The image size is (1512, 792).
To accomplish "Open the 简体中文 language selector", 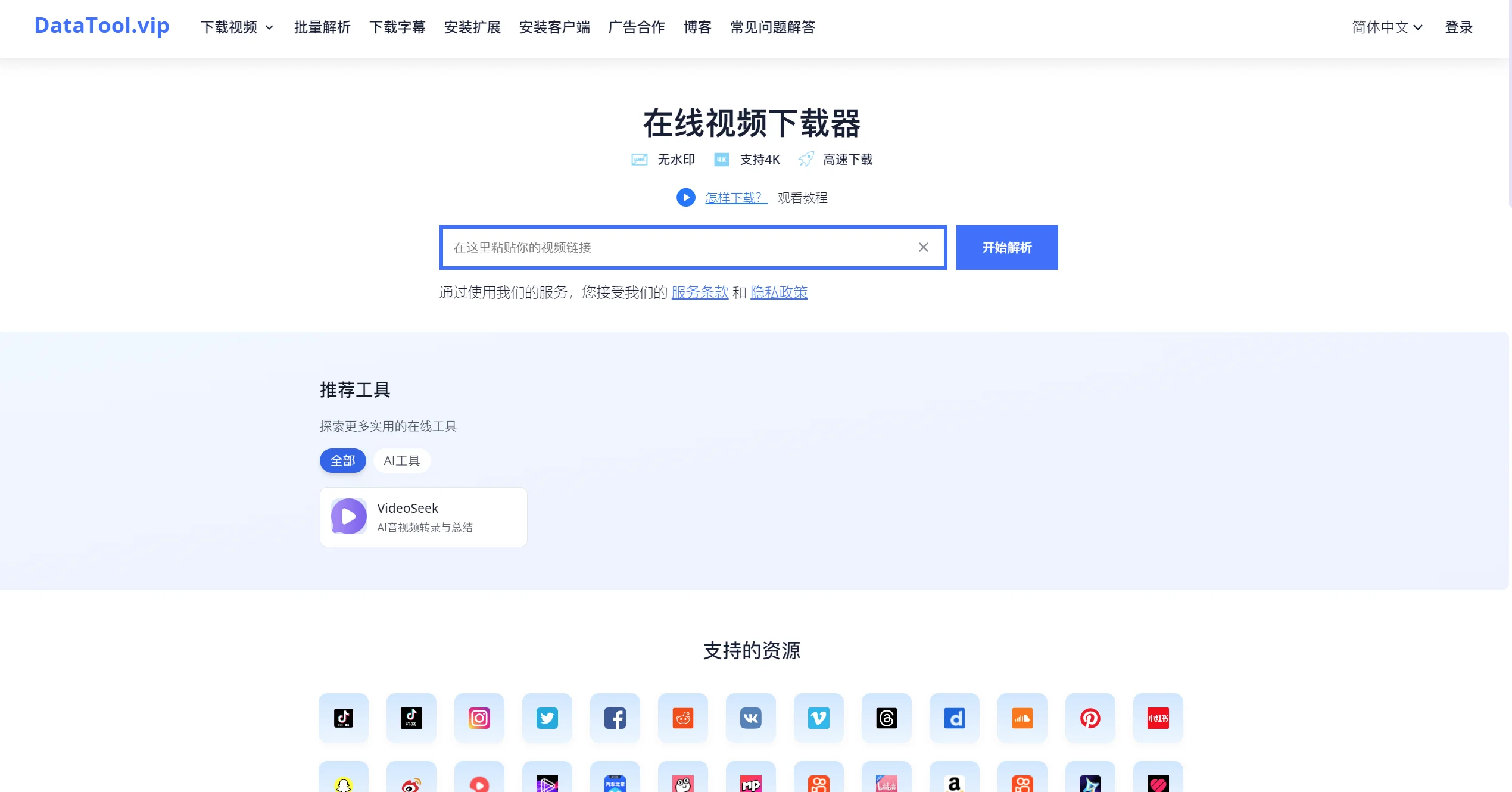I will [x=1387, y=27].
